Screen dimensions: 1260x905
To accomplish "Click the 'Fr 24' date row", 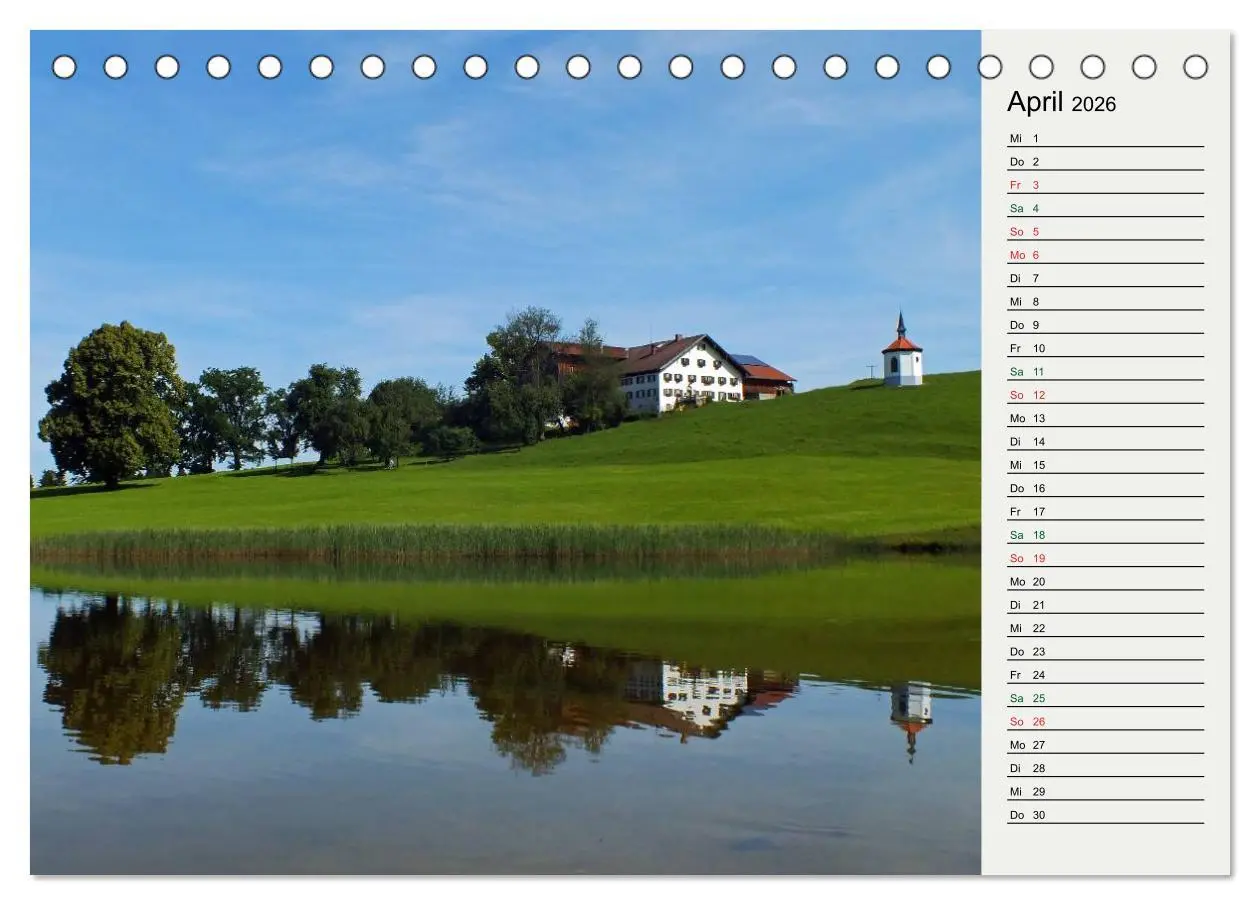I will coord(1105,675).
